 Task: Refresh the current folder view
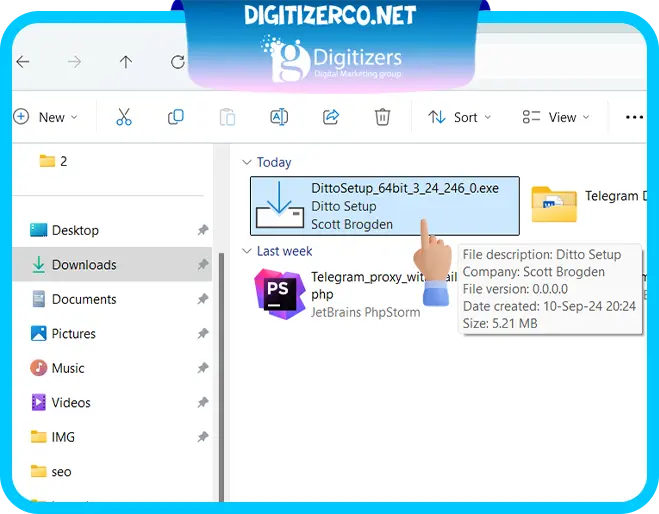(177, 62)
